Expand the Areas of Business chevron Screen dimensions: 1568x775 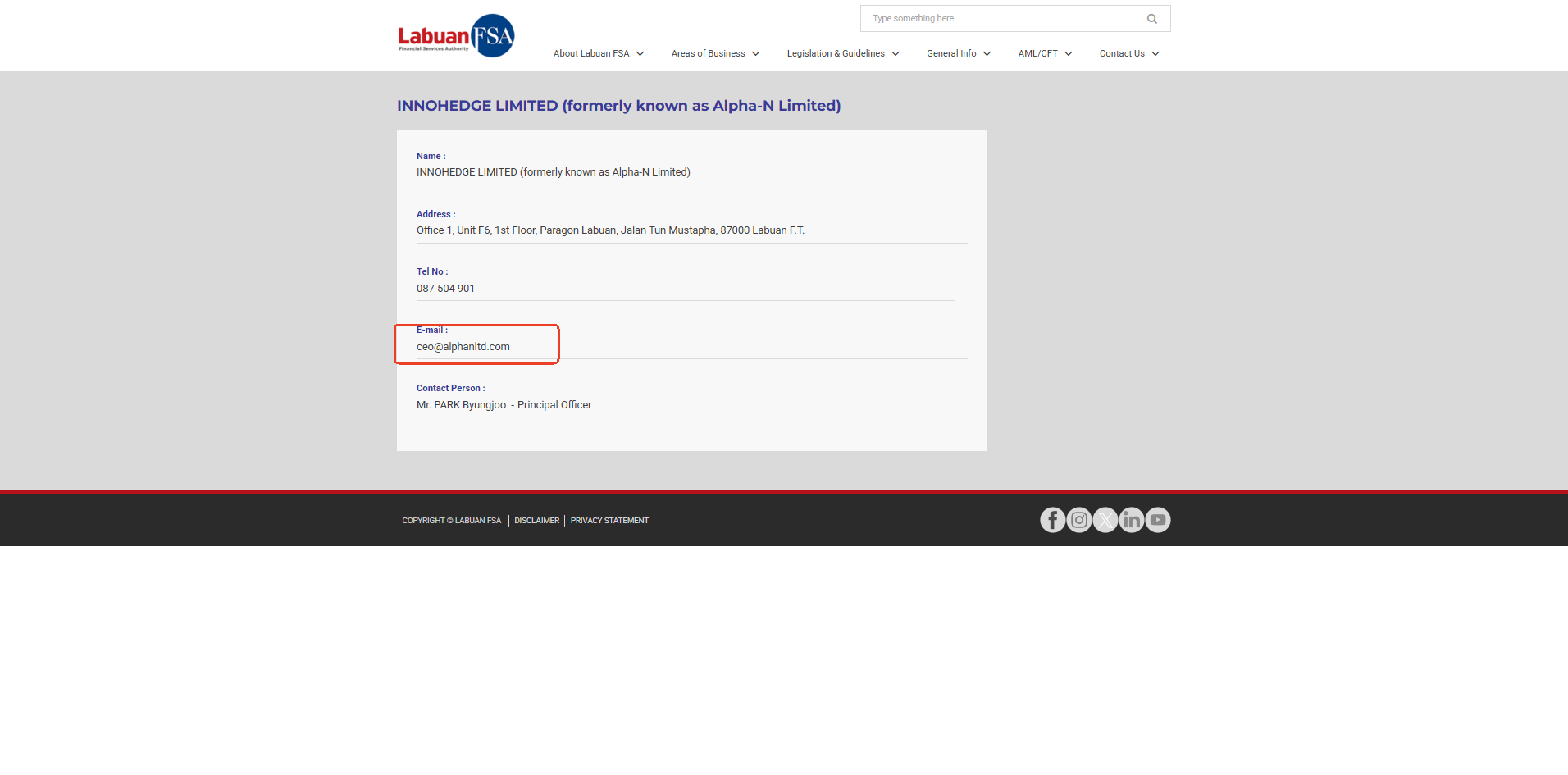pos(756,54)
